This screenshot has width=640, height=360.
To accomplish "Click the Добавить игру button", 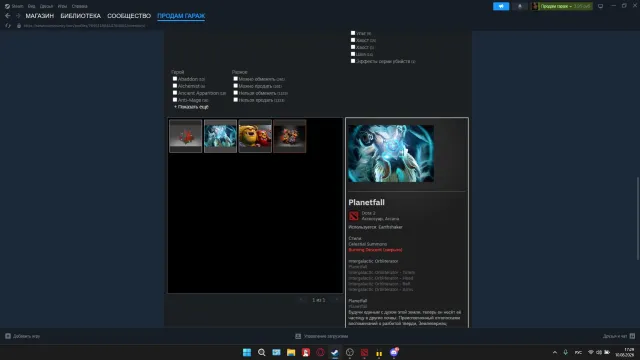I will coord(22,336).
